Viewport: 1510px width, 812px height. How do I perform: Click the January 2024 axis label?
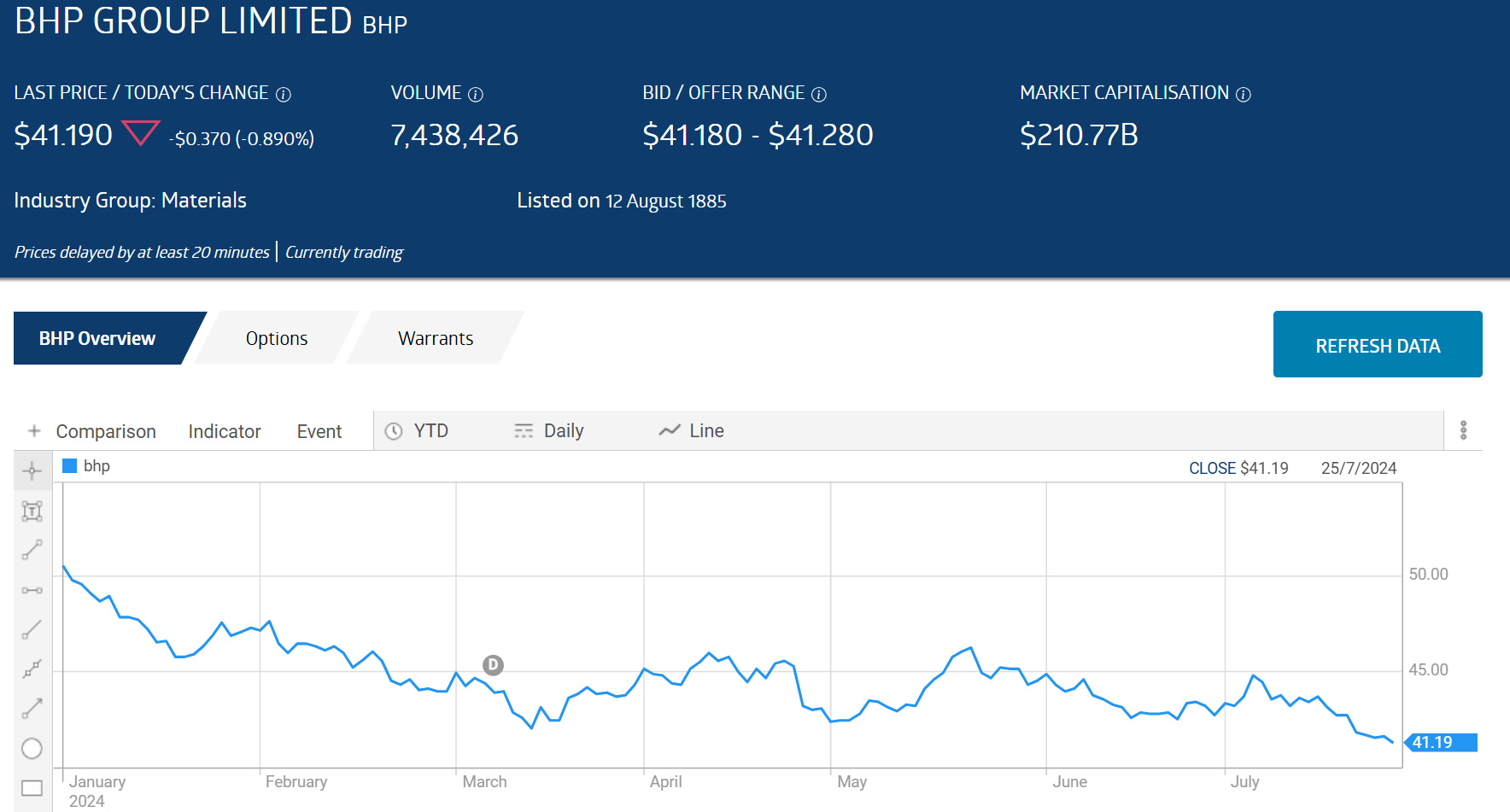97,791
